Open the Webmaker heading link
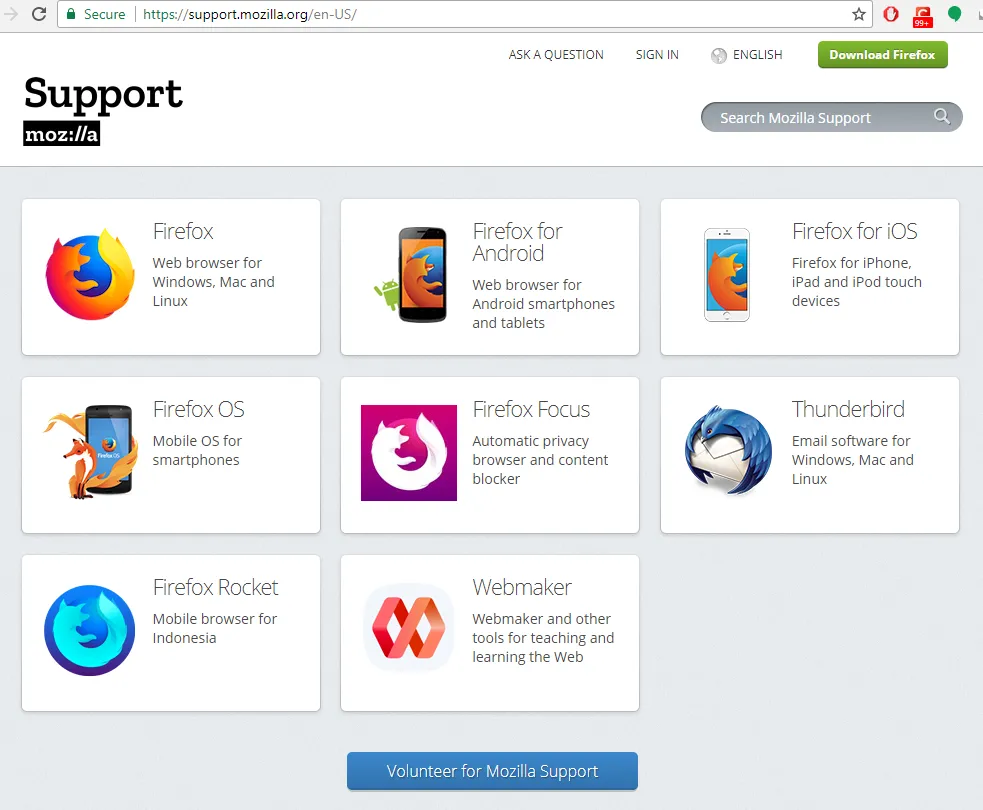This screenshot has height=810, width=983. [x=522, y=587]
